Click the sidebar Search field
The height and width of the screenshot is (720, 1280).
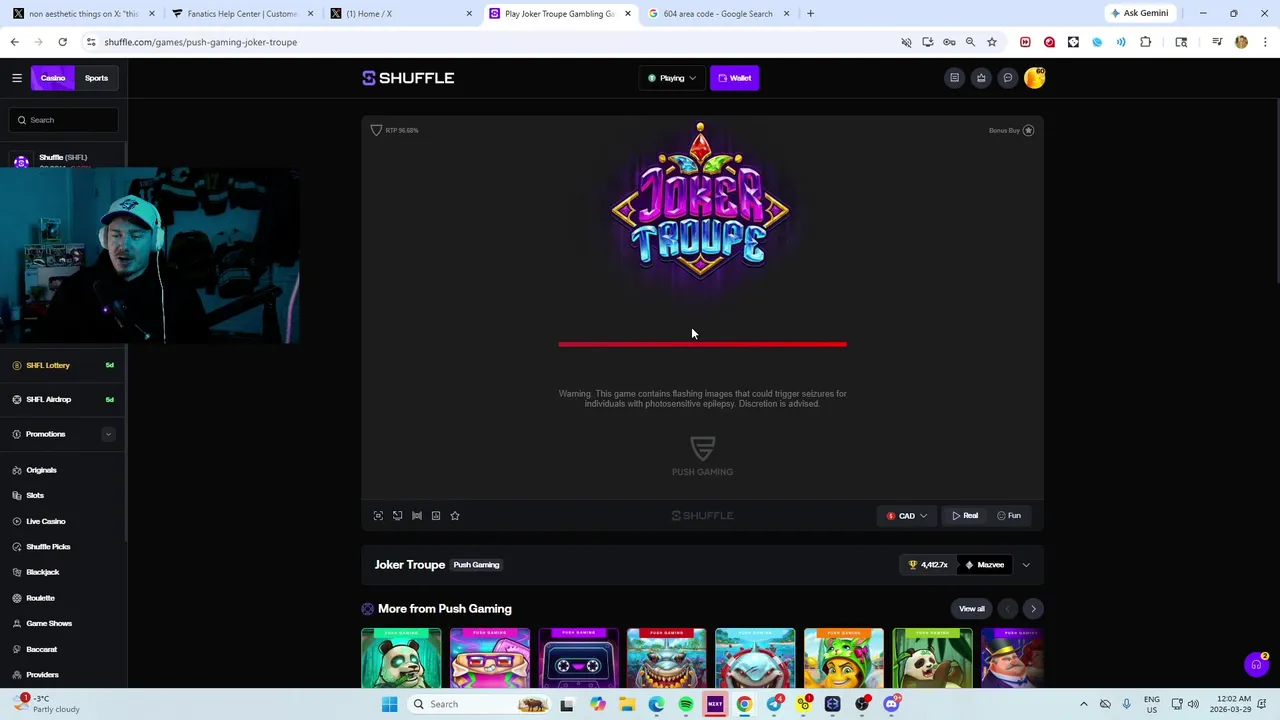[x=64, y=120]
